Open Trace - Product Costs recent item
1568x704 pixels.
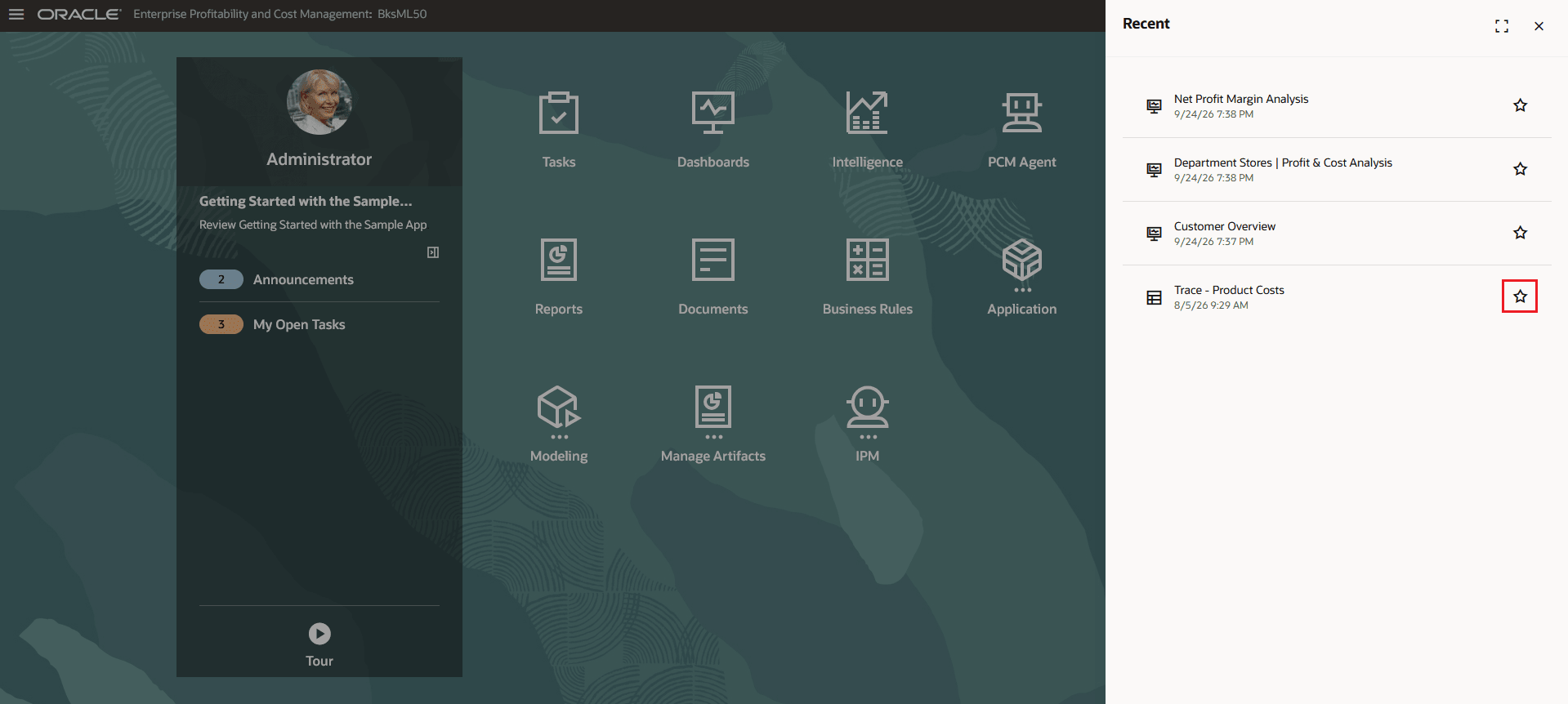[x=1229, y=290]
